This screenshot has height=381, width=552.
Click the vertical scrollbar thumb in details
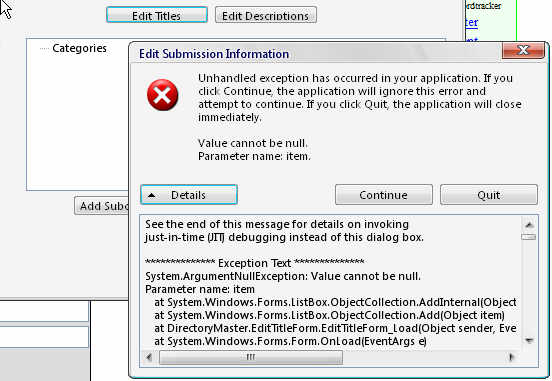[529, 237]
